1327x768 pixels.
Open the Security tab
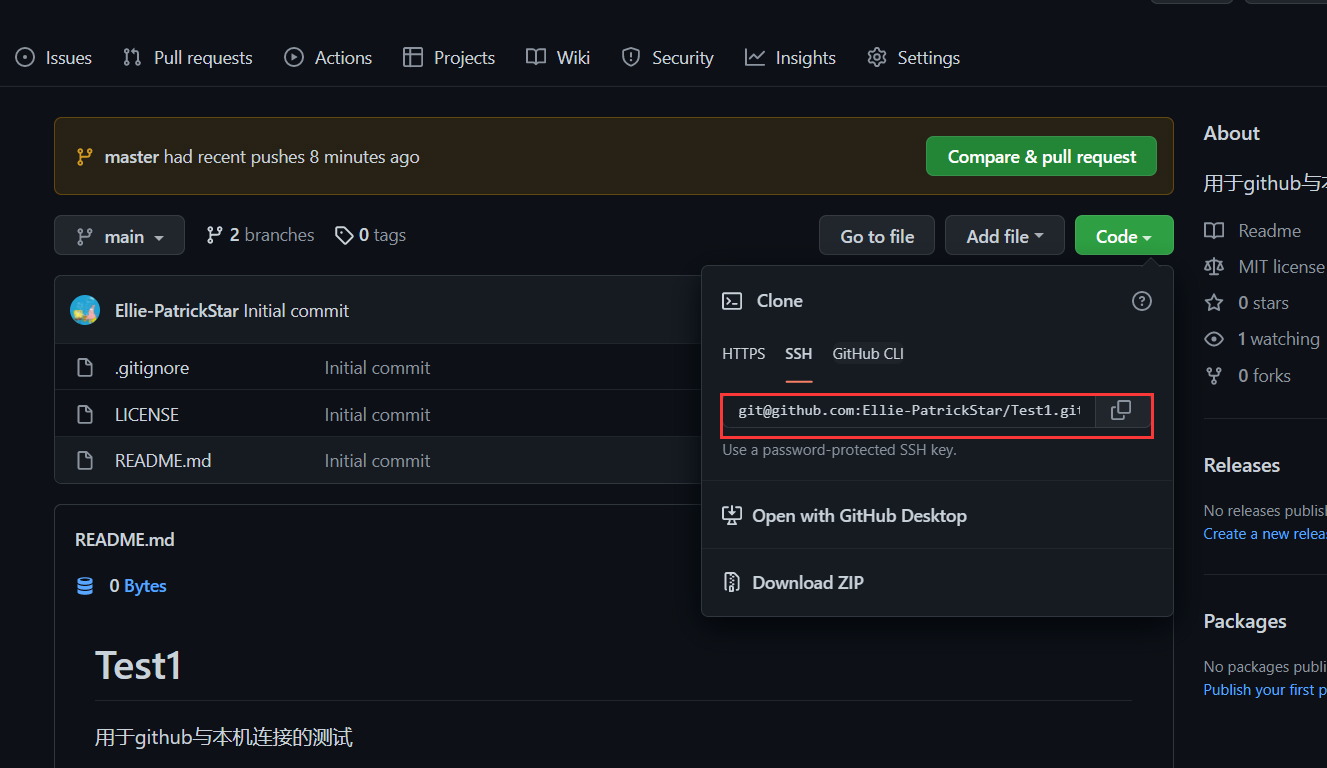click(x=667, y=58)
